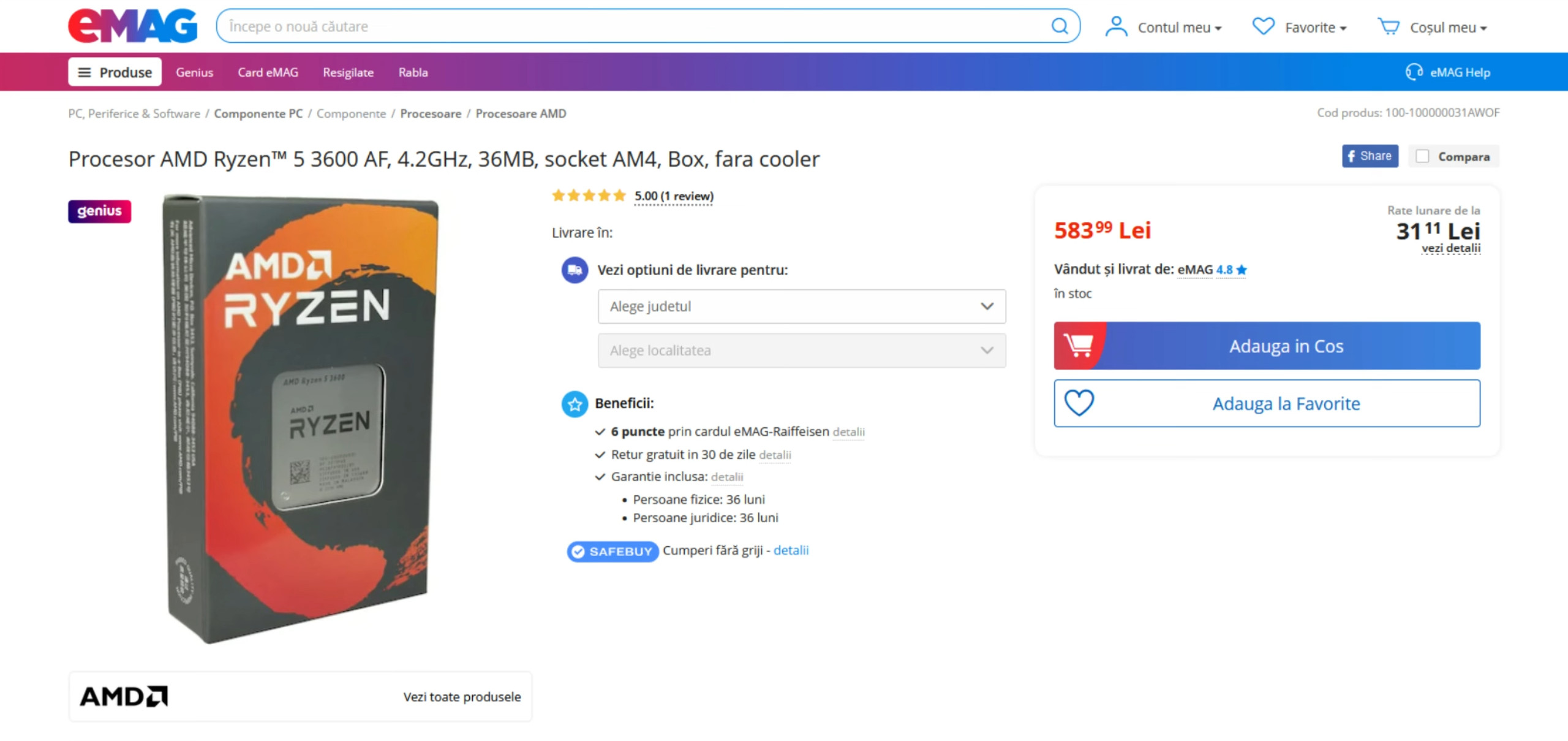Click the Favorite heart icon in header

1263,26
